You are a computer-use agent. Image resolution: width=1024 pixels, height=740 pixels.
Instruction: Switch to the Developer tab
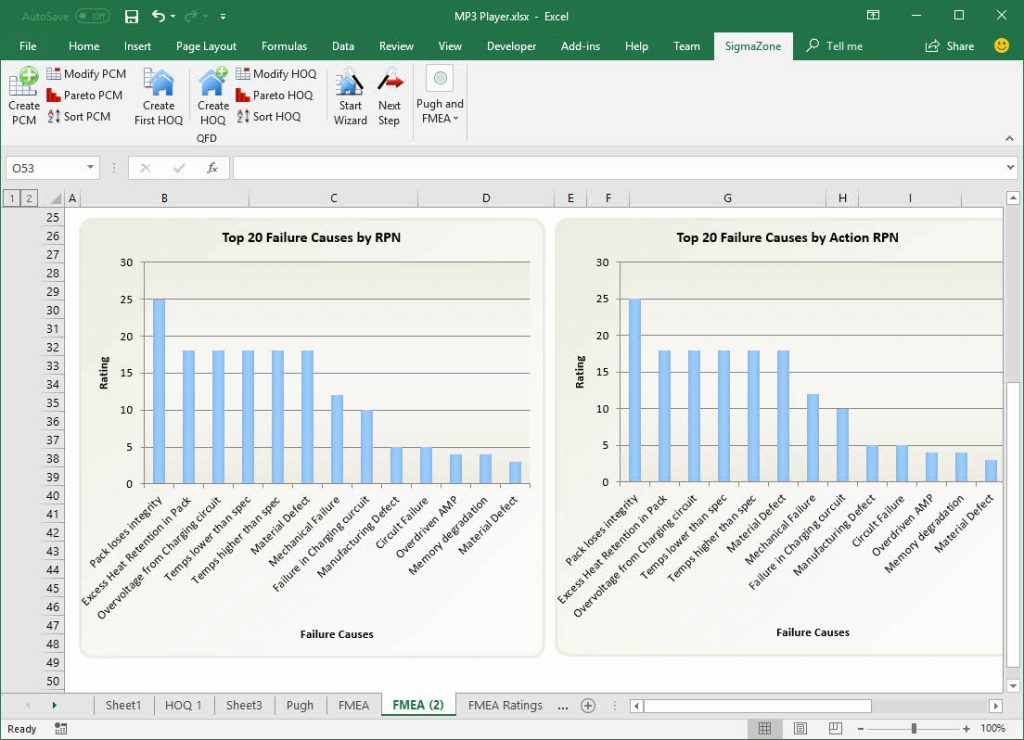[x=511, y=46]
